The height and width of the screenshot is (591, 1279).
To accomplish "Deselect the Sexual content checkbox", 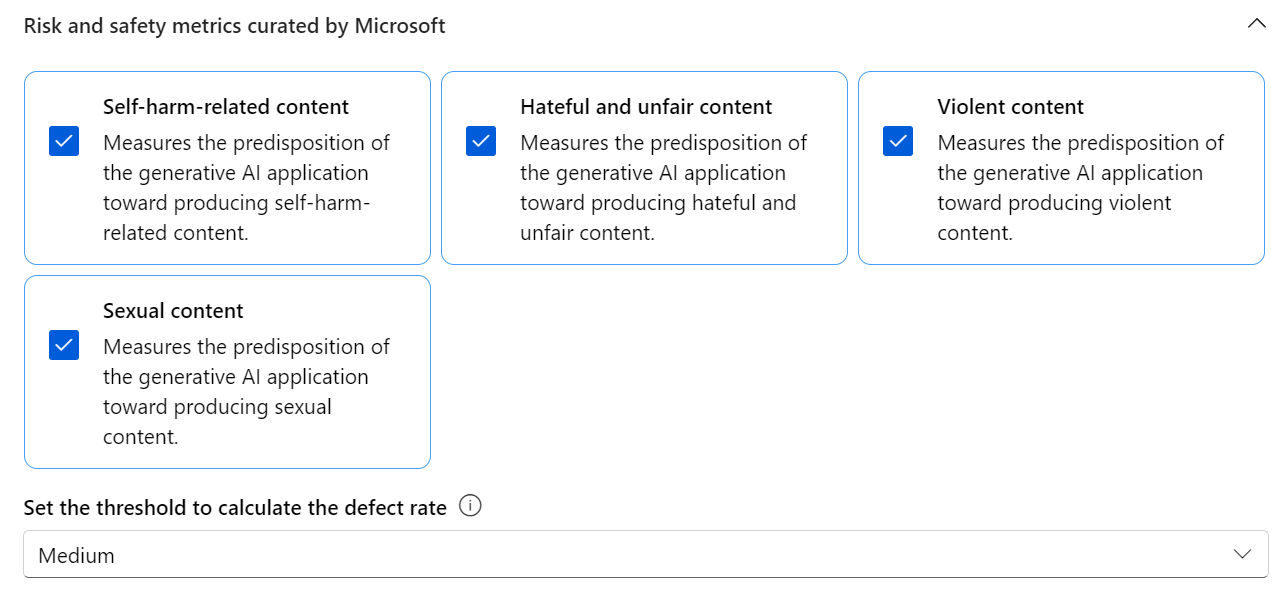I will [x=64, y=346].
